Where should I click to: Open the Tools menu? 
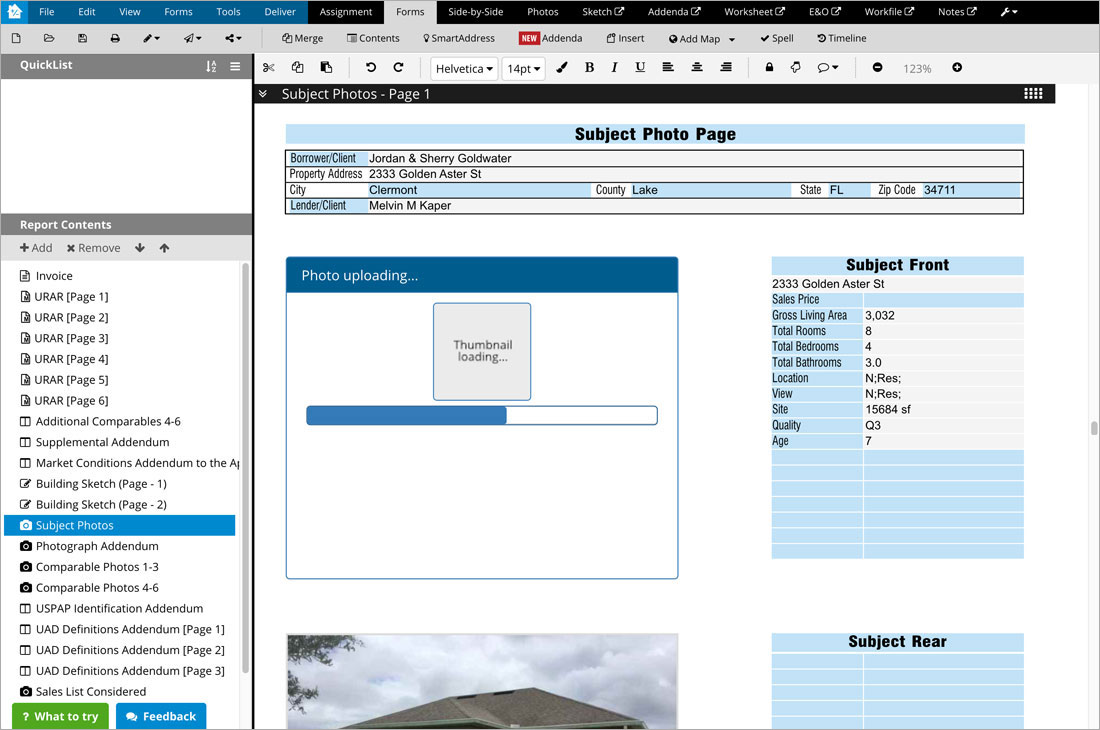pos(228,12)
